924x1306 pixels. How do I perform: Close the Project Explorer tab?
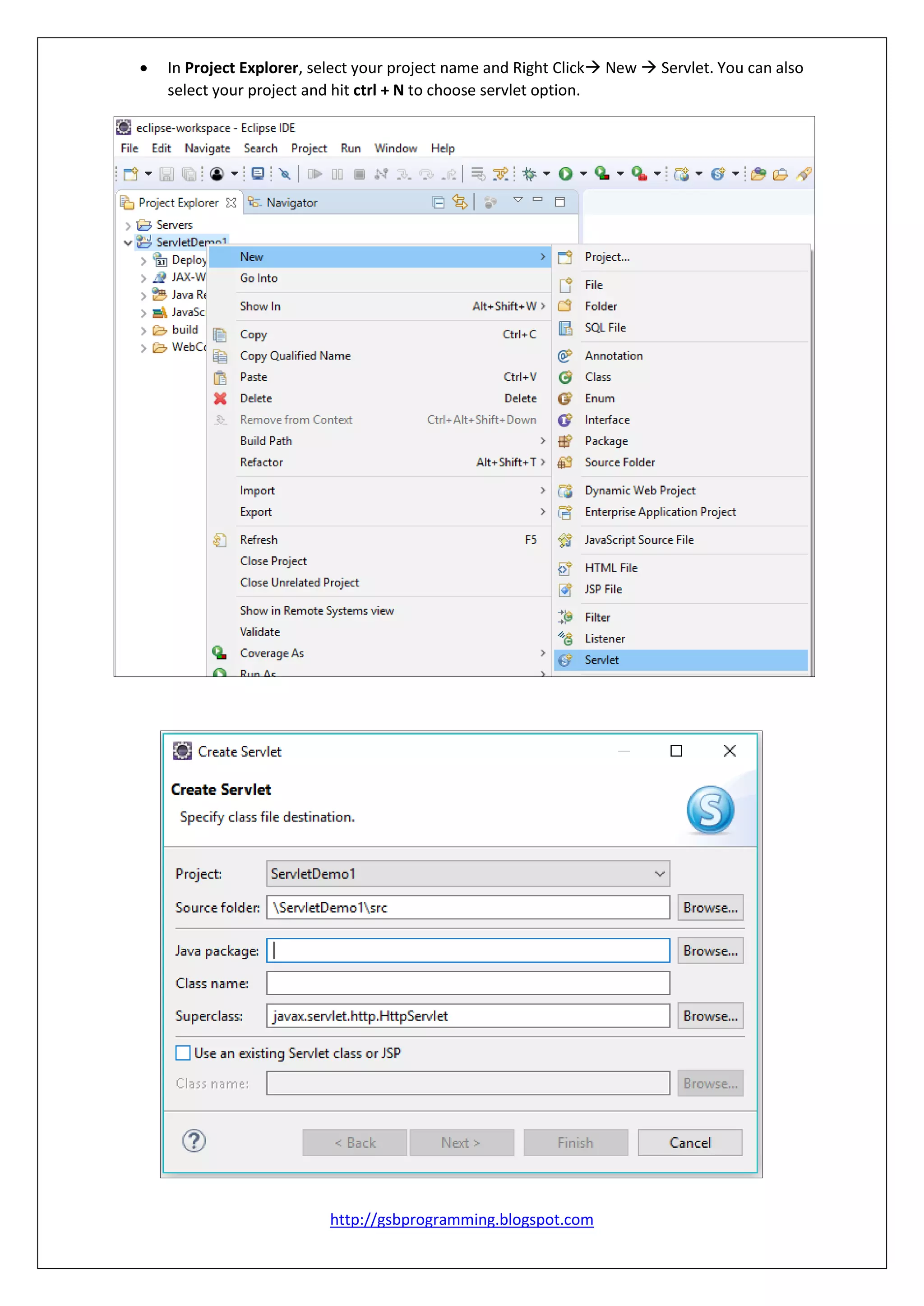click(231, 203)
